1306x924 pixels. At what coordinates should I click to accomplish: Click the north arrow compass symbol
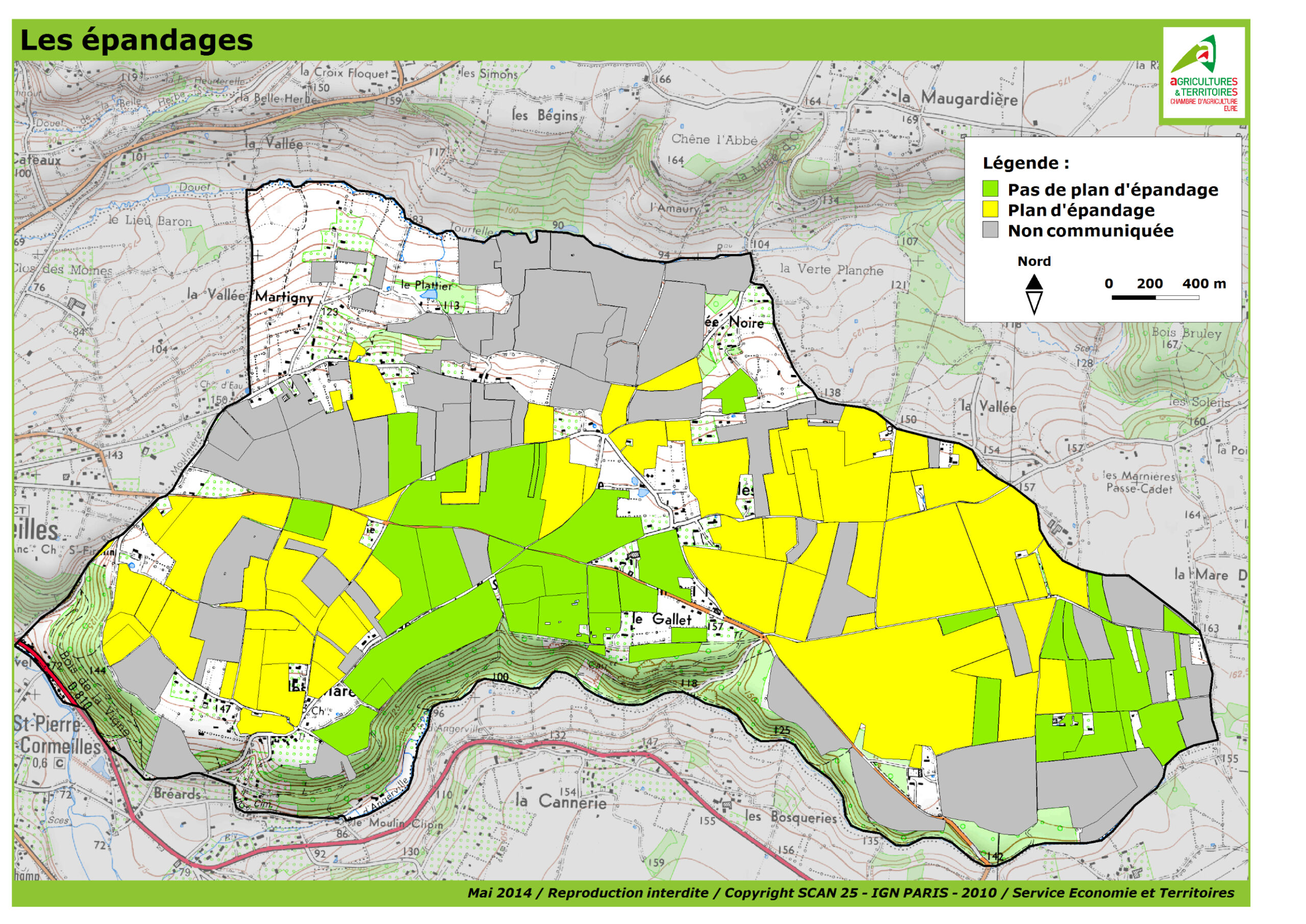pos(1034,294)
